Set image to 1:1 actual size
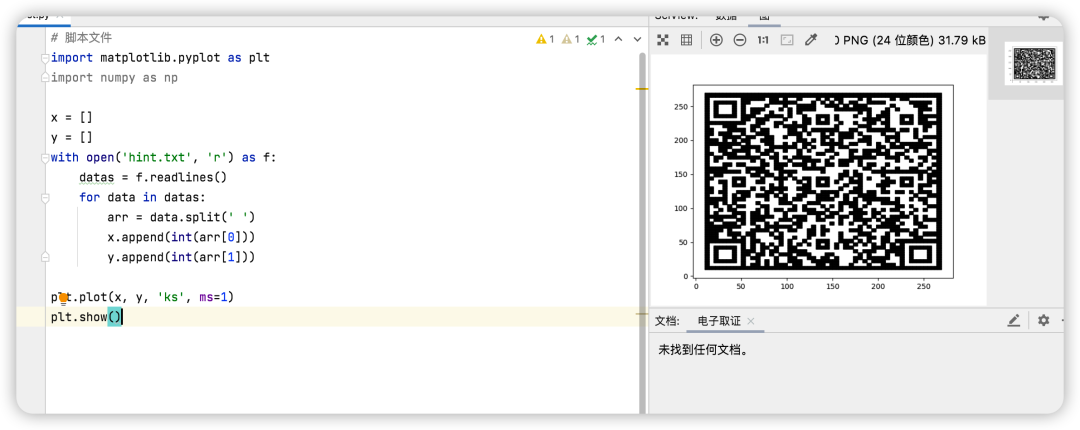The width and height of the screenshot is (1080, 430). point(763,41)
